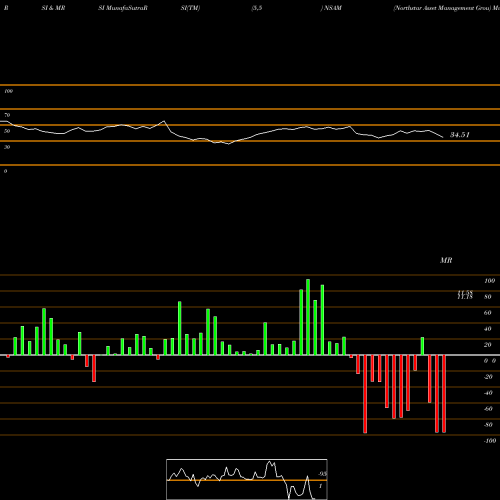
Task: Click the NSAM ticker text in header
Action: tap(333, 8)
